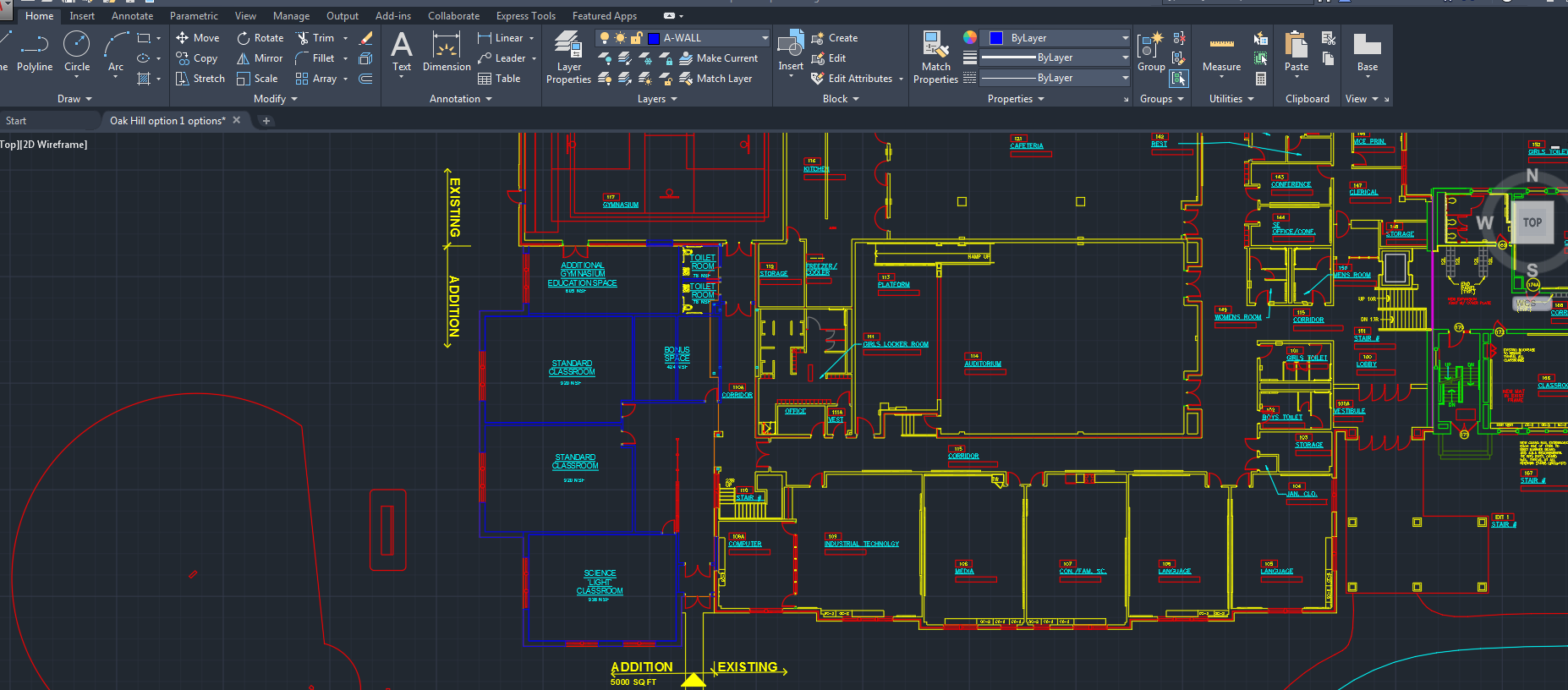This screenshot has height=690, width=1568.
Task: Toggle the A-WALL layer freeze sun icon
Action: point(620,38)
